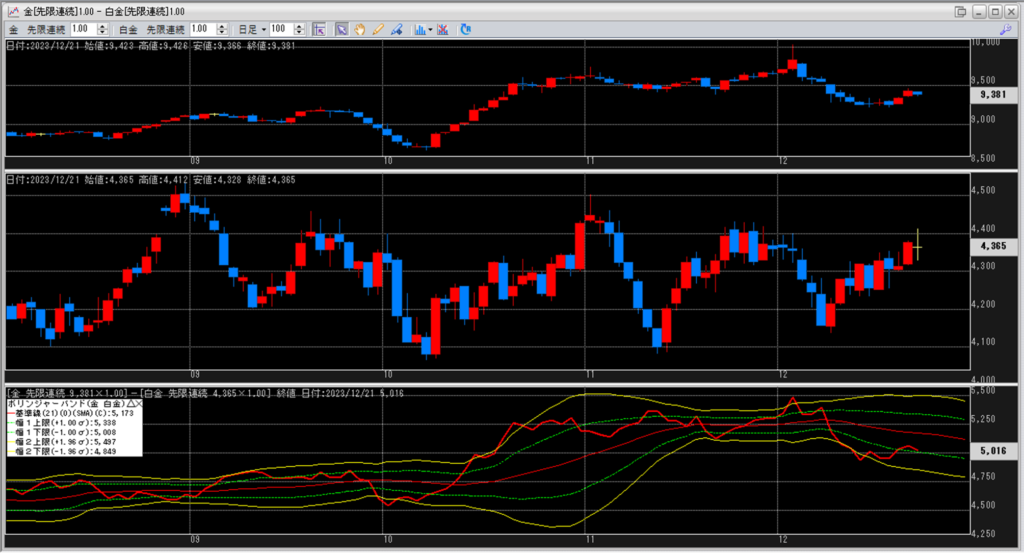
Task: Click the 白金 symbol label in toolbar
Action: [129, 29]
